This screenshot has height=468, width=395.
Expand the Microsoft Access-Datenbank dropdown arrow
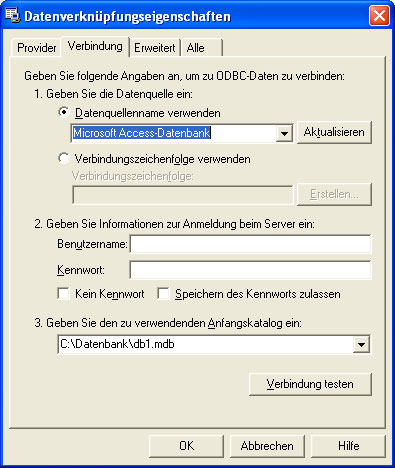(x=284, y=133)
